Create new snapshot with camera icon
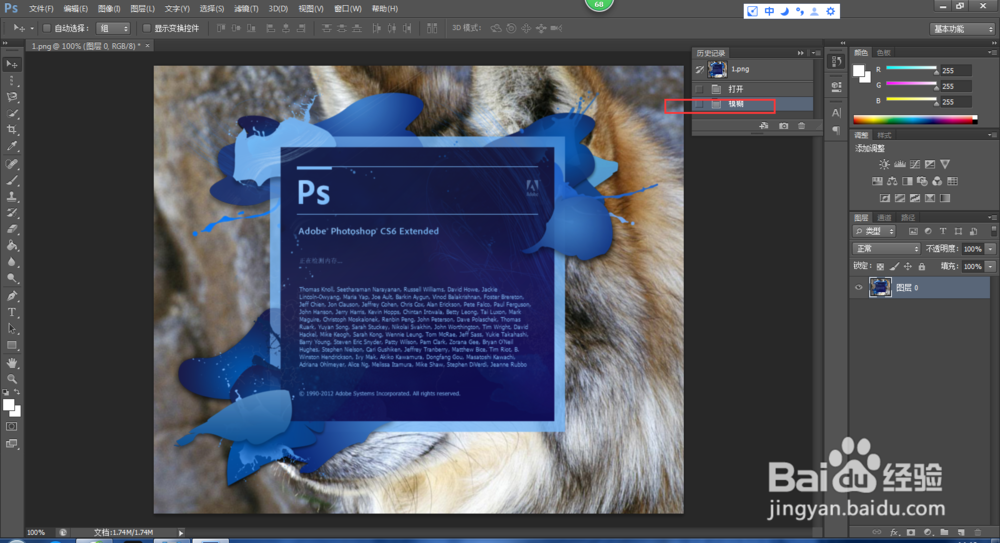The width and height of the screenshot is (1000, 543). point(783,126)
